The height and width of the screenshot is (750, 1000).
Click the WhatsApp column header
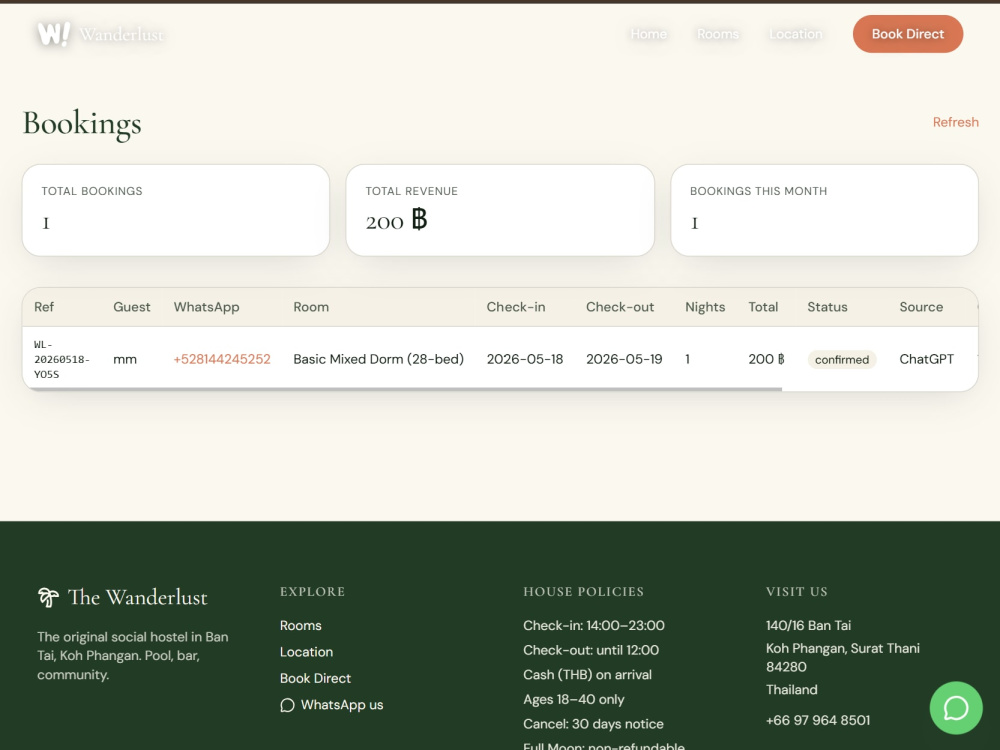coord(207,307)
